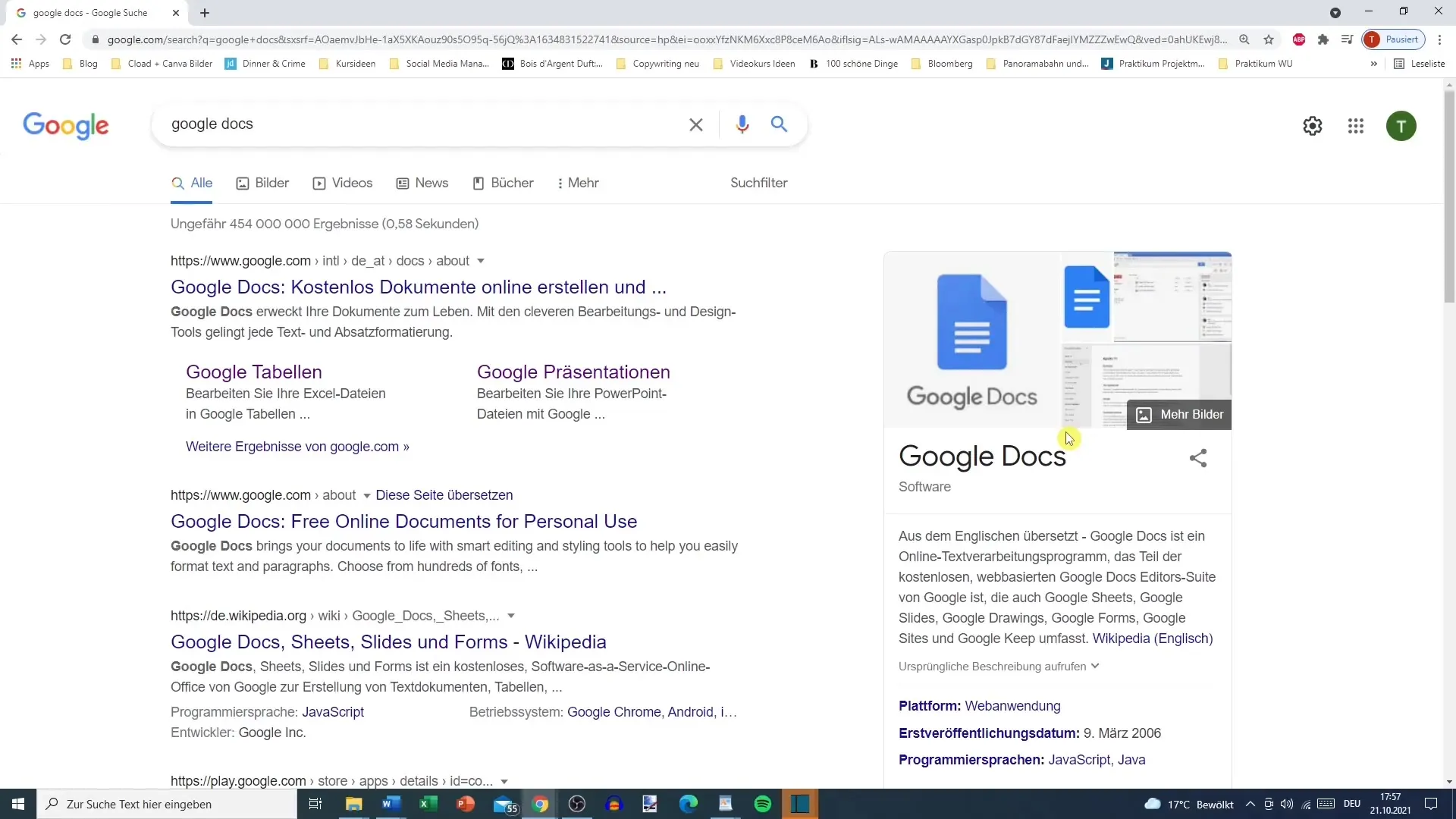Open the green T Google account avatar
1456x819 pixels.
click(x=1401, y=126)
